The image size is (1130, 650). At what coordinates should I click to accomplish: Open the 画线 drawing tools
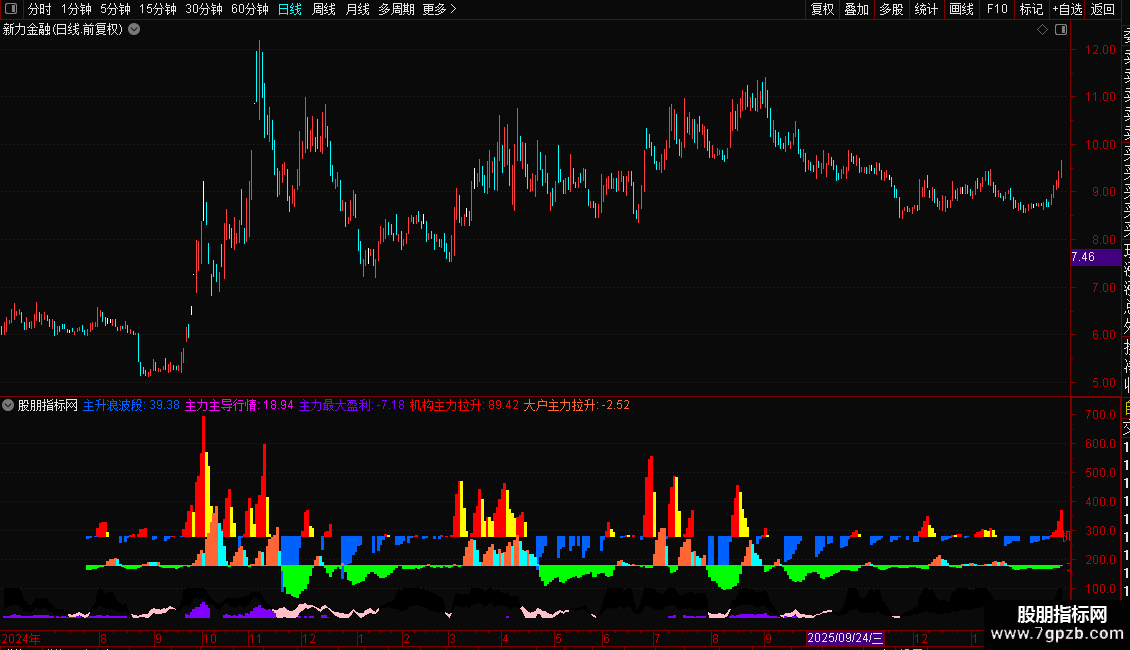961,9
